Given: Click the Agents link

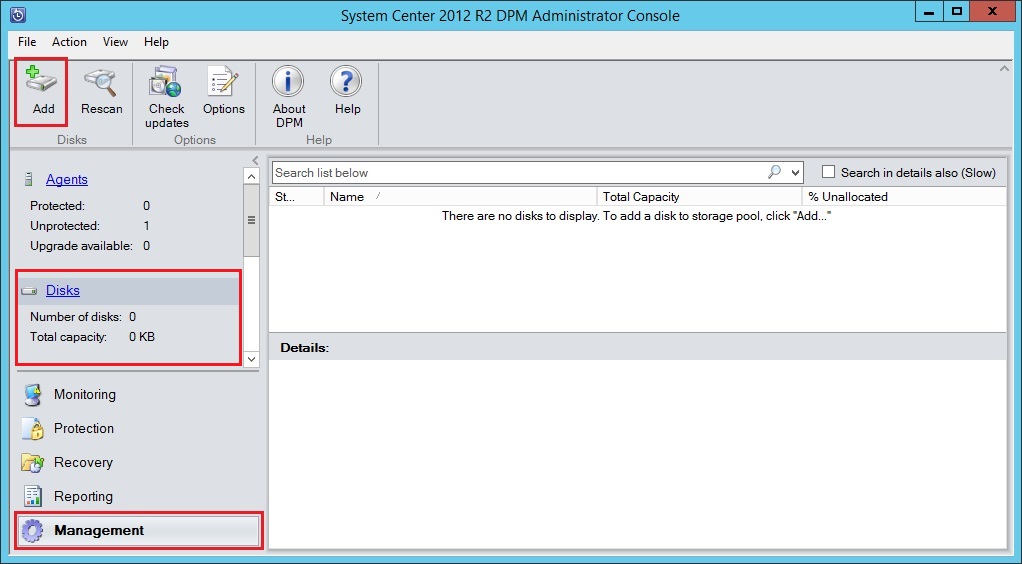Looking at the screenshot, I should click(x=66, y=179).
